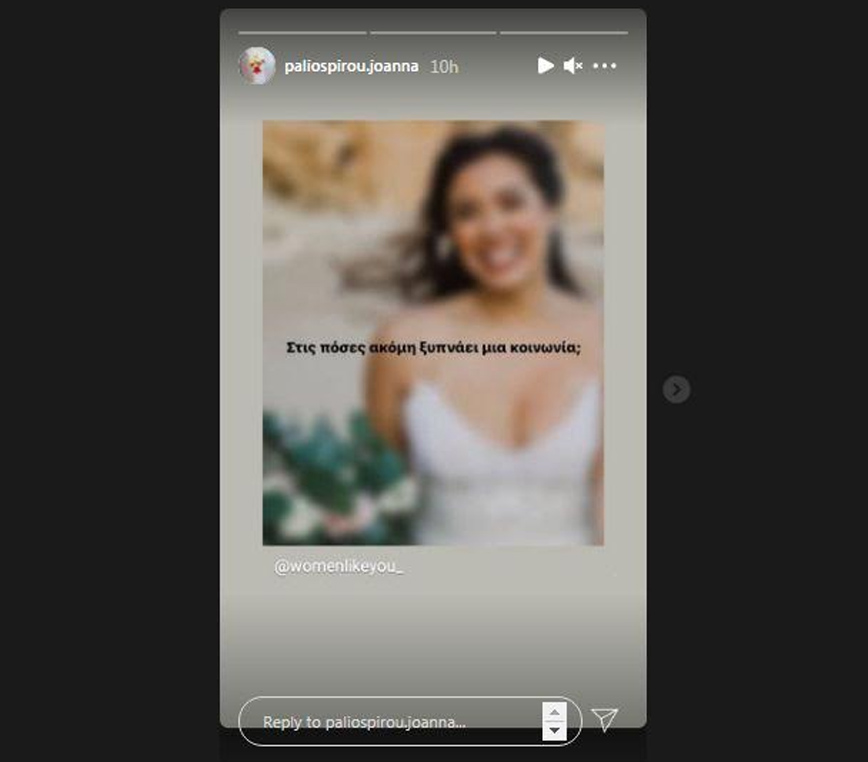The width and height of the screenshot is (868, 762).
Task: Click the up arrow in reply stepper
Action: (x=554, y=711)
